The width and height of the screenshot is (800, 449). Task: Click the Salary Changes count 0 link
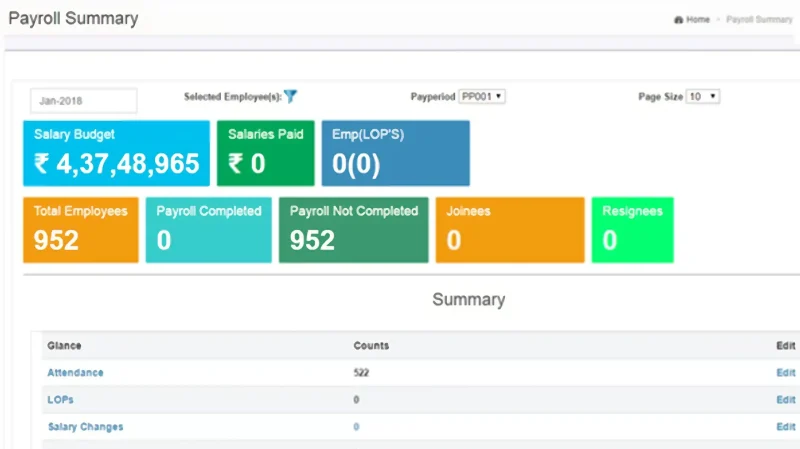point(356,427)
